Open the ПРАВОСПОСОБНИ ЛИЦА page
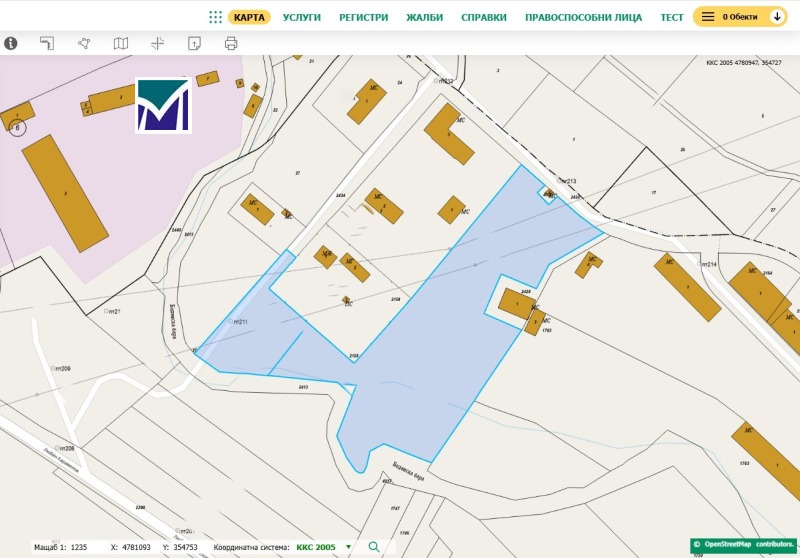This screenshot has height=558, width=800. 583,17
